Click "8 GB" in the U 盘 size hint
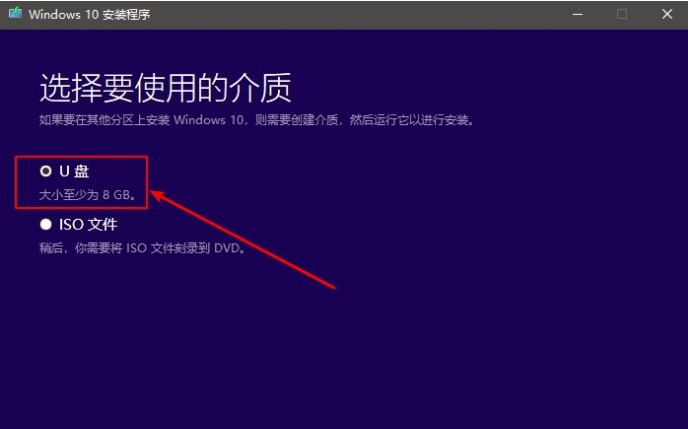This screenshot has width=688, height=429. pyautogui.click(x=116, y=195)
